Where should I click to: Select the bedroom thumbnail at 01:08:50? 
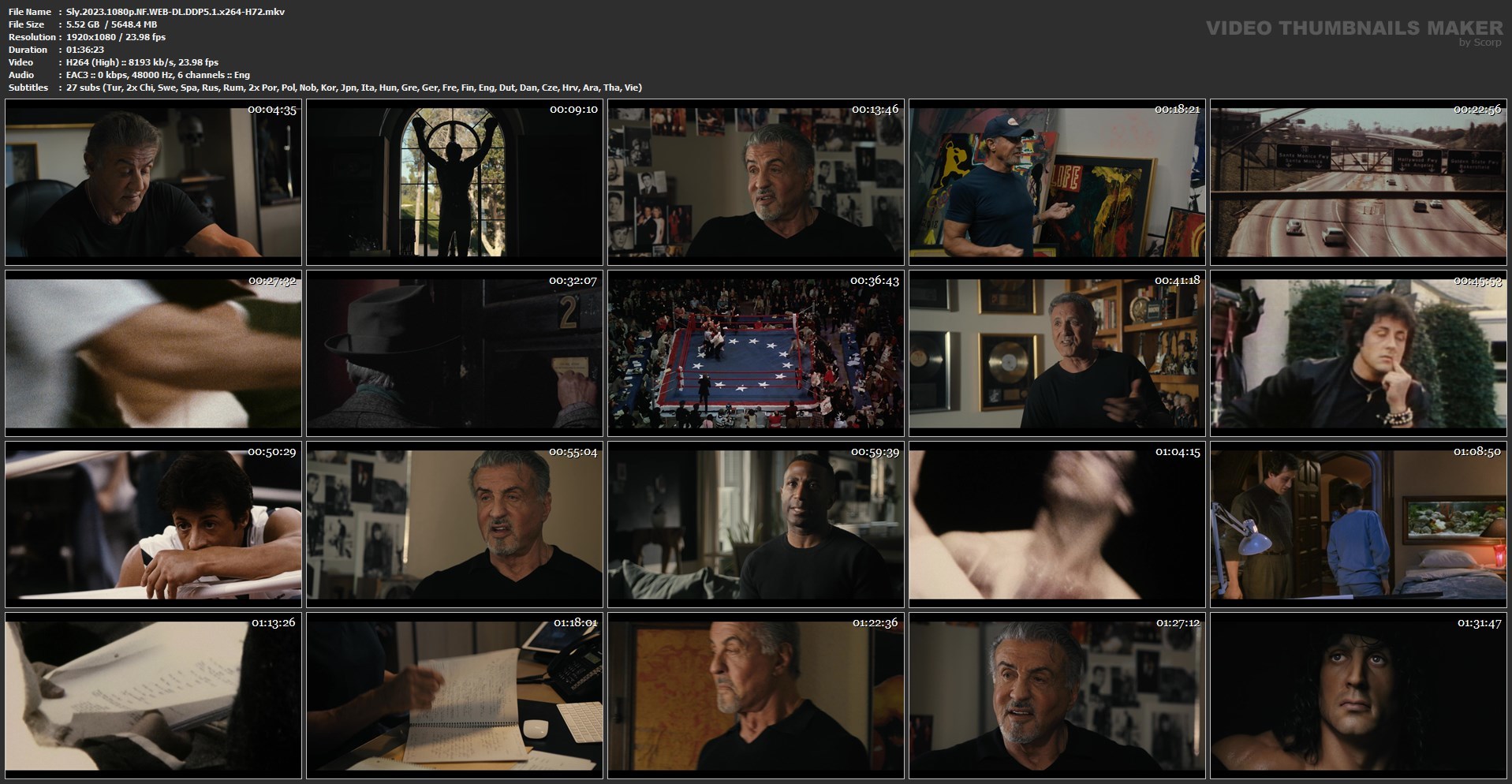coord(1358,525)
